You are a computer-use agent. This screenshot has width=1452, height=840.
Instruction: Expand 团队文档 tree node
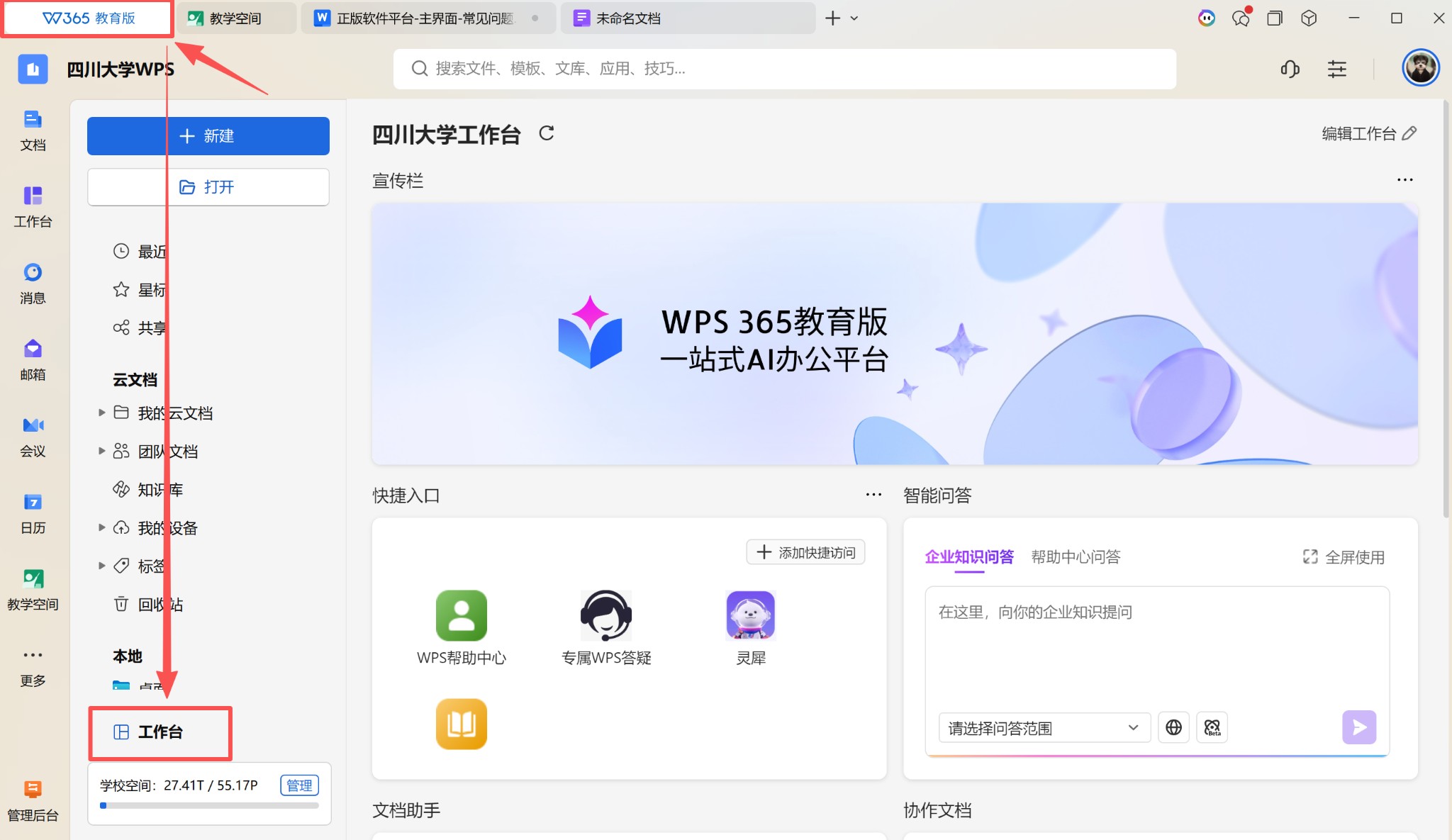pyautogui.click(x=101, y=450)
